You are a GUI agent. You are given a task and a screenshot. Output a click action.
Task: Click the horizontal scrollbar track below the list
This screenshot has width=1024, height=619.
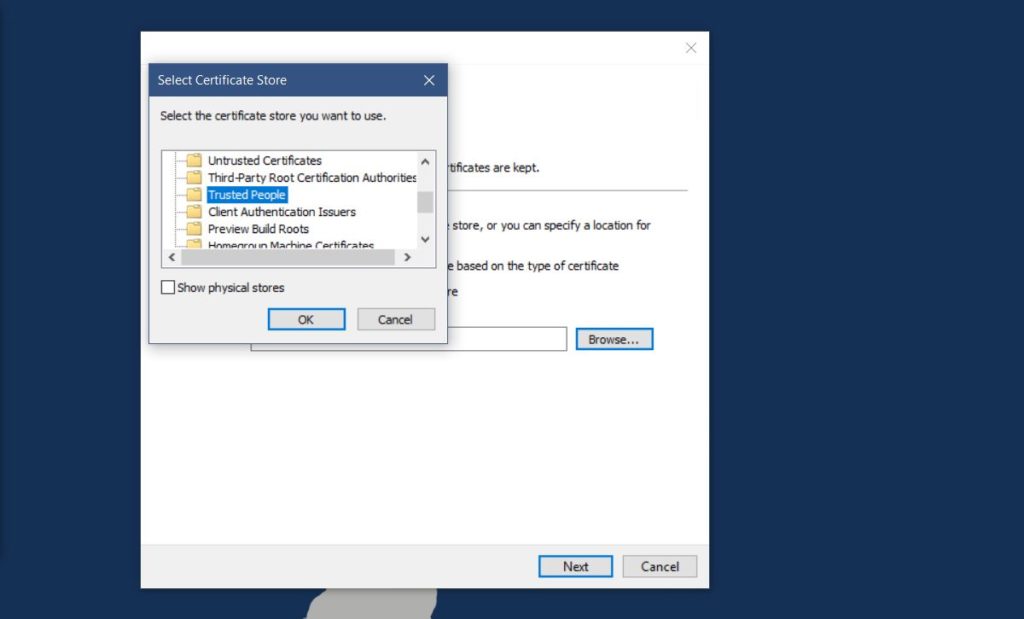(290, 257)
